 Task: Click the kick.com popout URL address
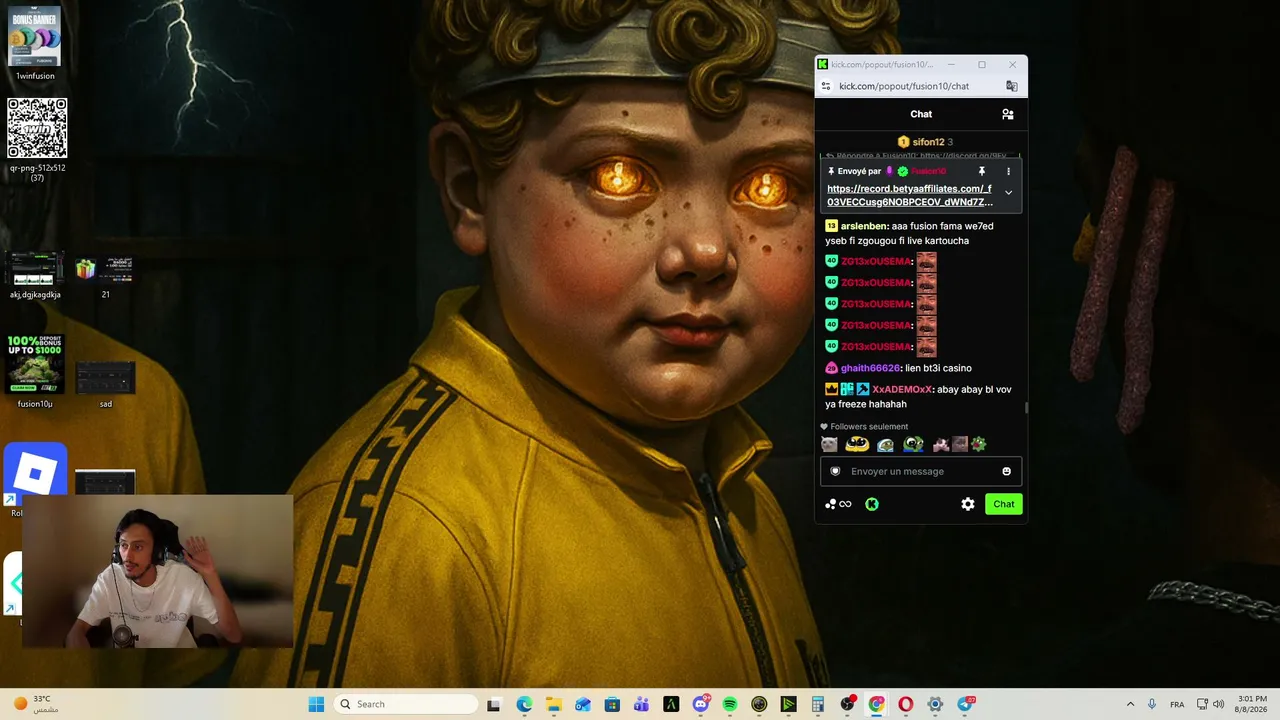[x=904, y=86]
